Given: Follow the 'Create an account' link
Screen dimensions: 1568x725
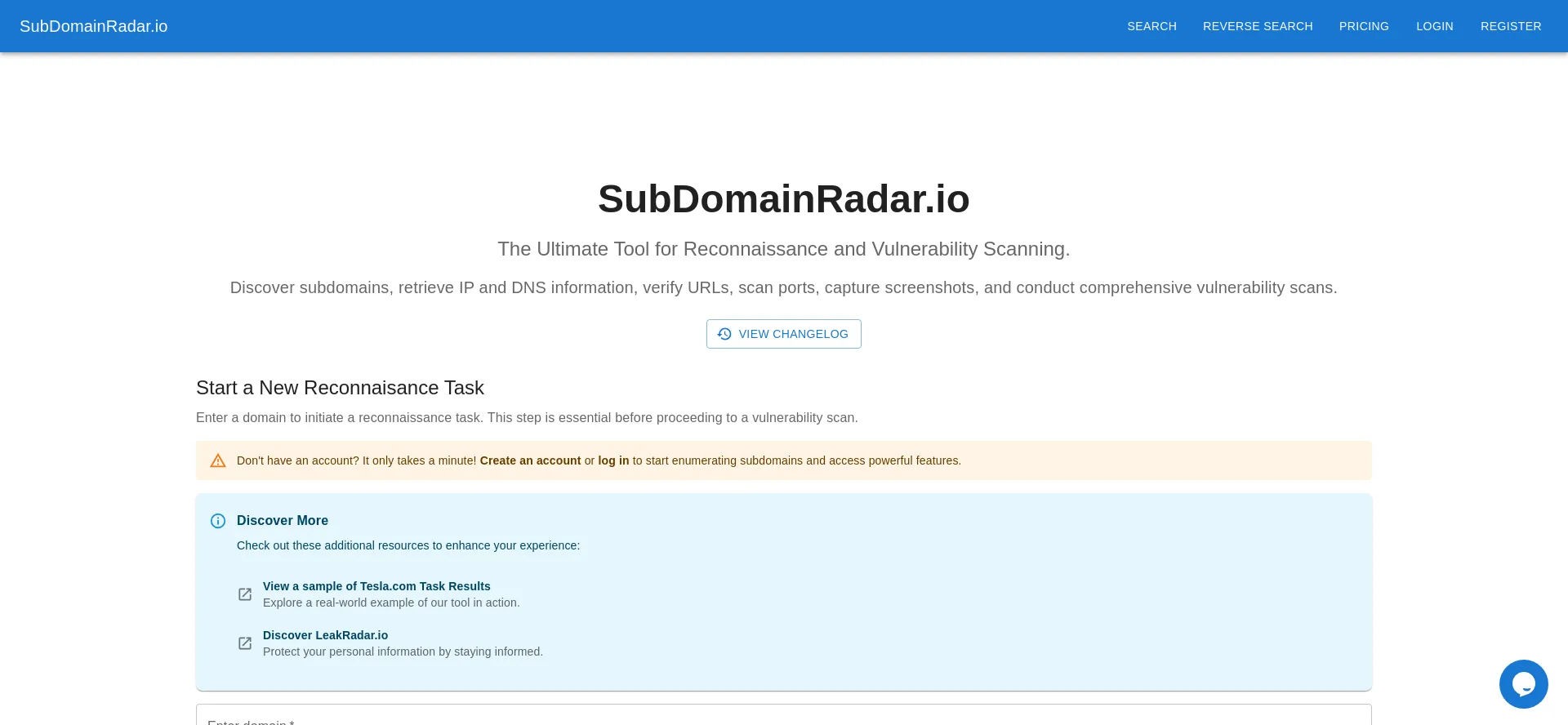Looking at the screenshot, I should (530, 460).
